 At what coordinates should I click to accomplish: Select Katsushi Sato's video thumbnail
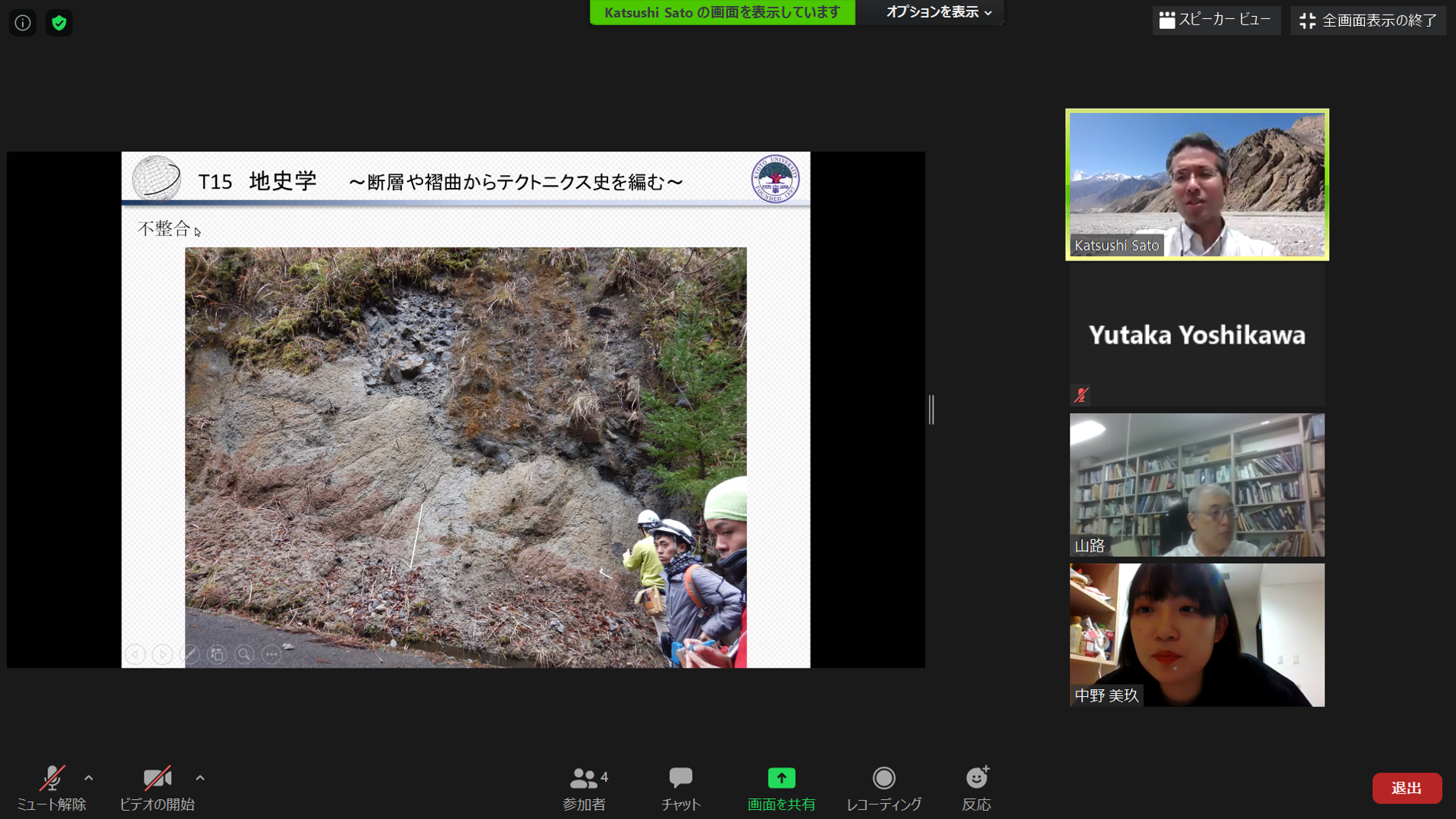tap(1197, 184)
